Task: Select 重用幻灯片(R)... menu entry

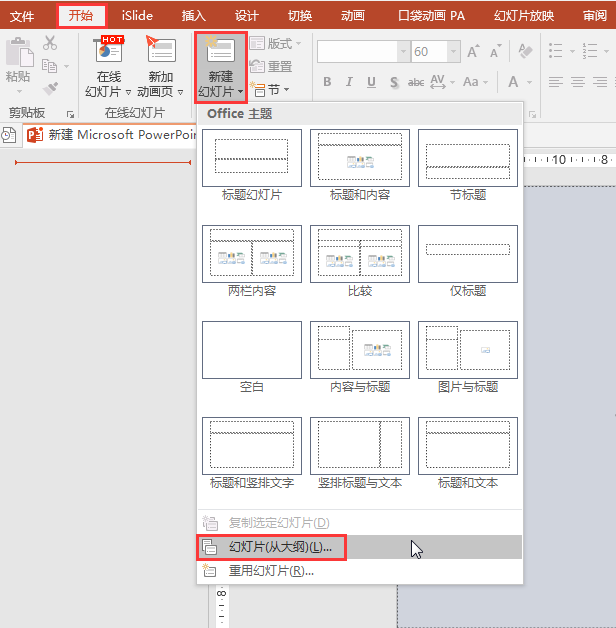Action: pos(360,571)
